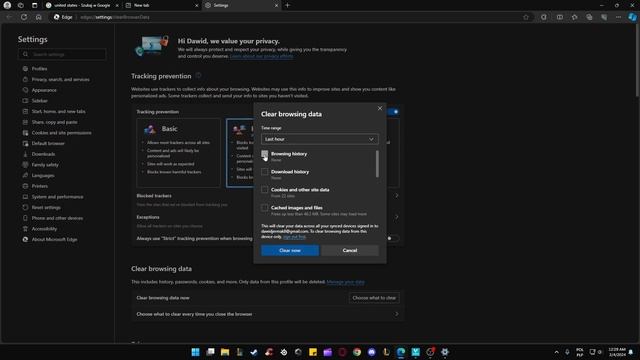Click the sign out first link

[294, 237]
